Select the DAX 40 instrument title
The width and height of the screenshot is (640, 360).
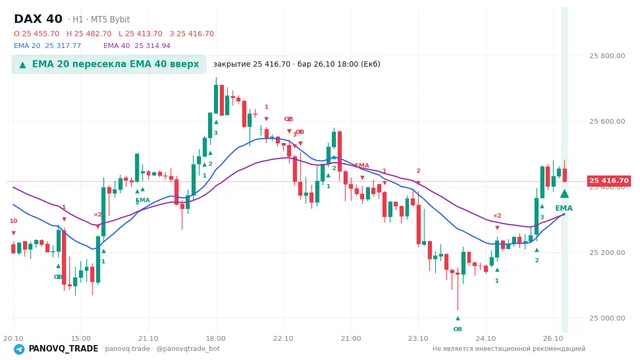[x=38, y=19]
